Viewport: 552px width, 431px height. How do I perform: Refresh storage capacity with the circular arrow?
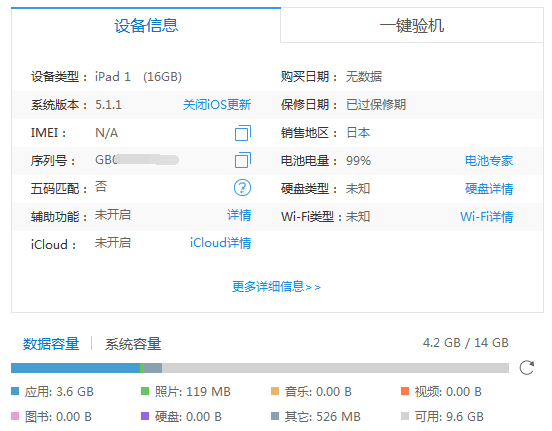coord(527,368)
